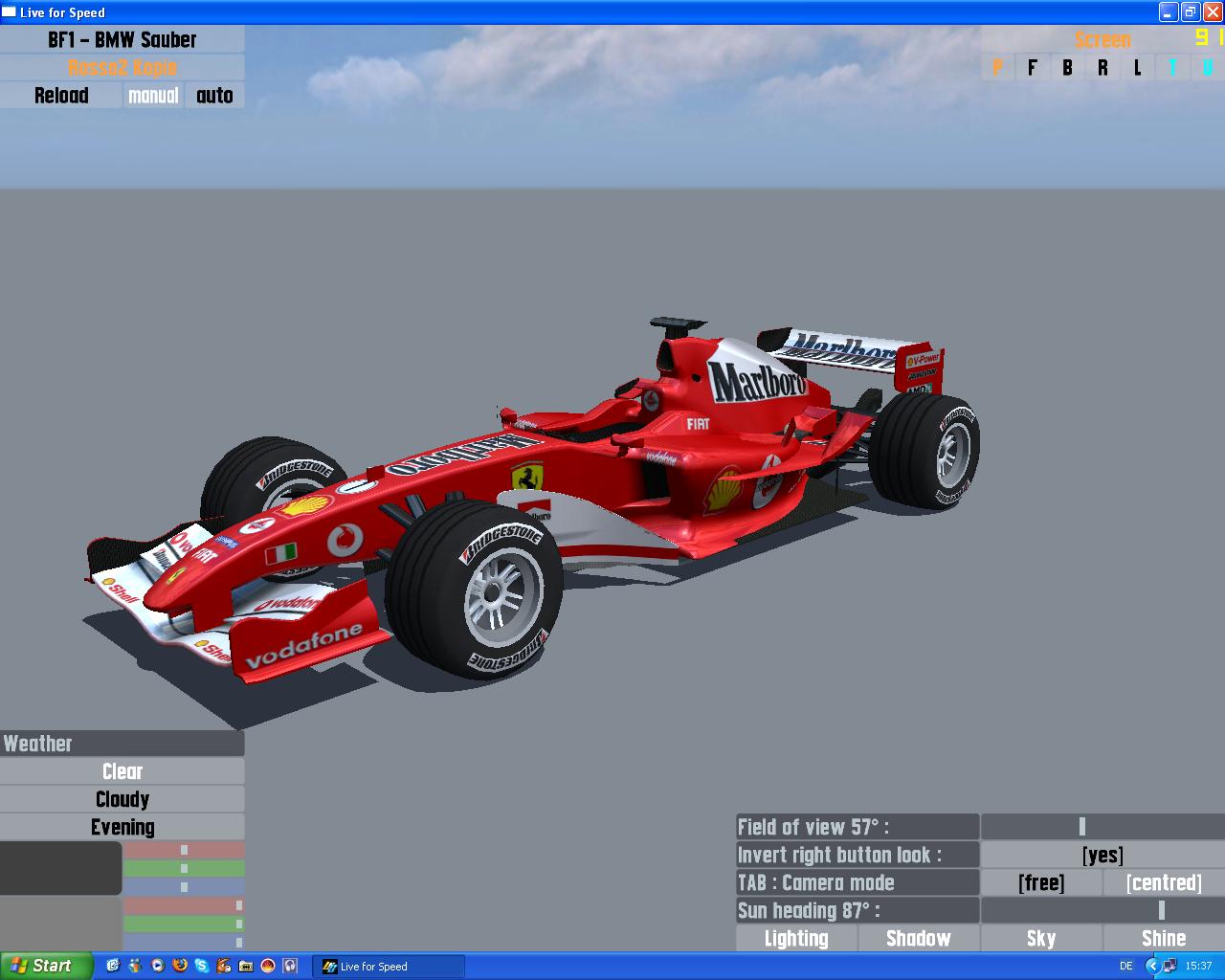This screenshot has width=1225, height=980.
Task: Click the headphones icon in quick launch
Action: (x=290, y=966)
